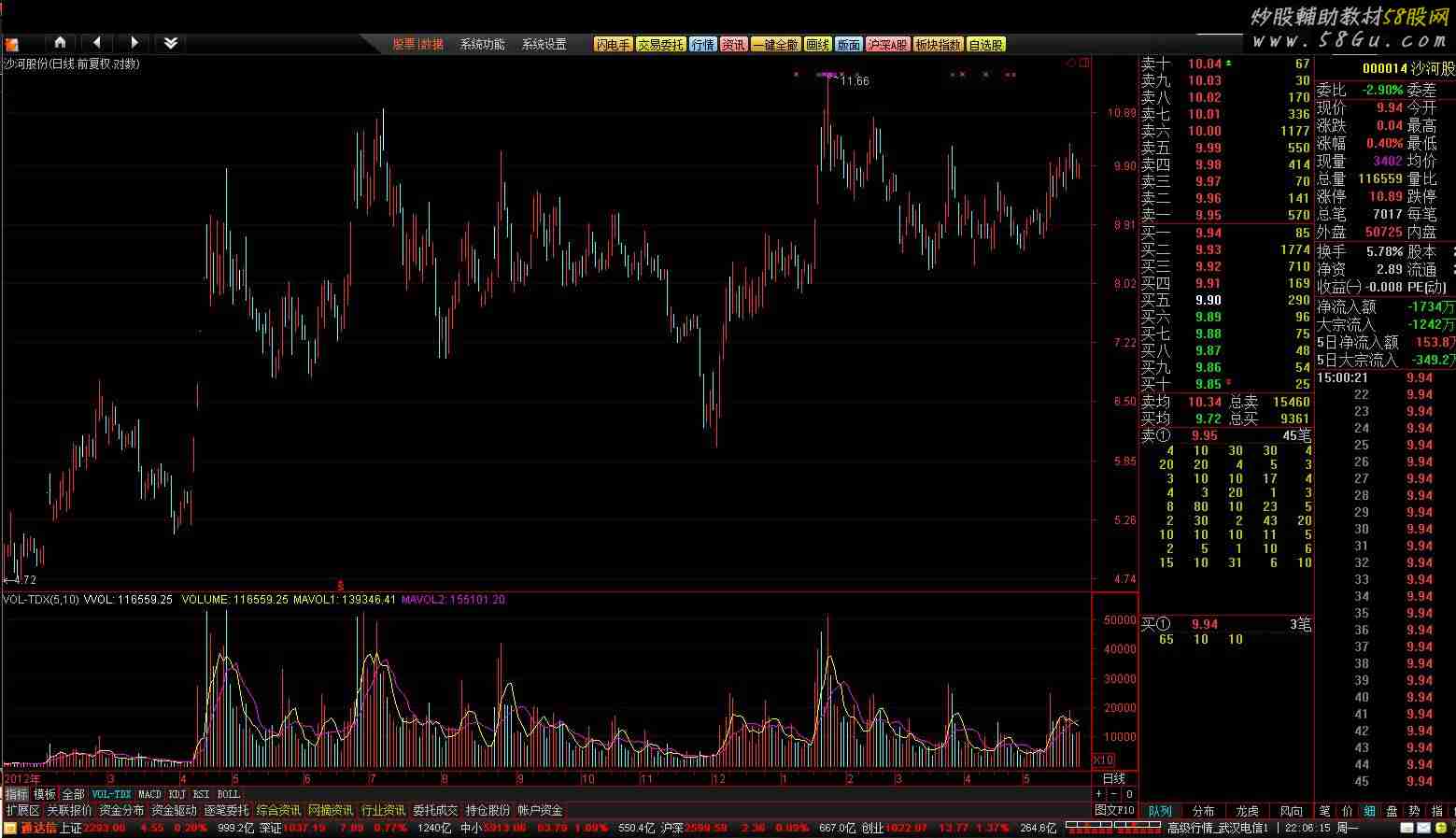
Task: Click the home icon in the top toolbar
Action: click(x=60, y=43)
